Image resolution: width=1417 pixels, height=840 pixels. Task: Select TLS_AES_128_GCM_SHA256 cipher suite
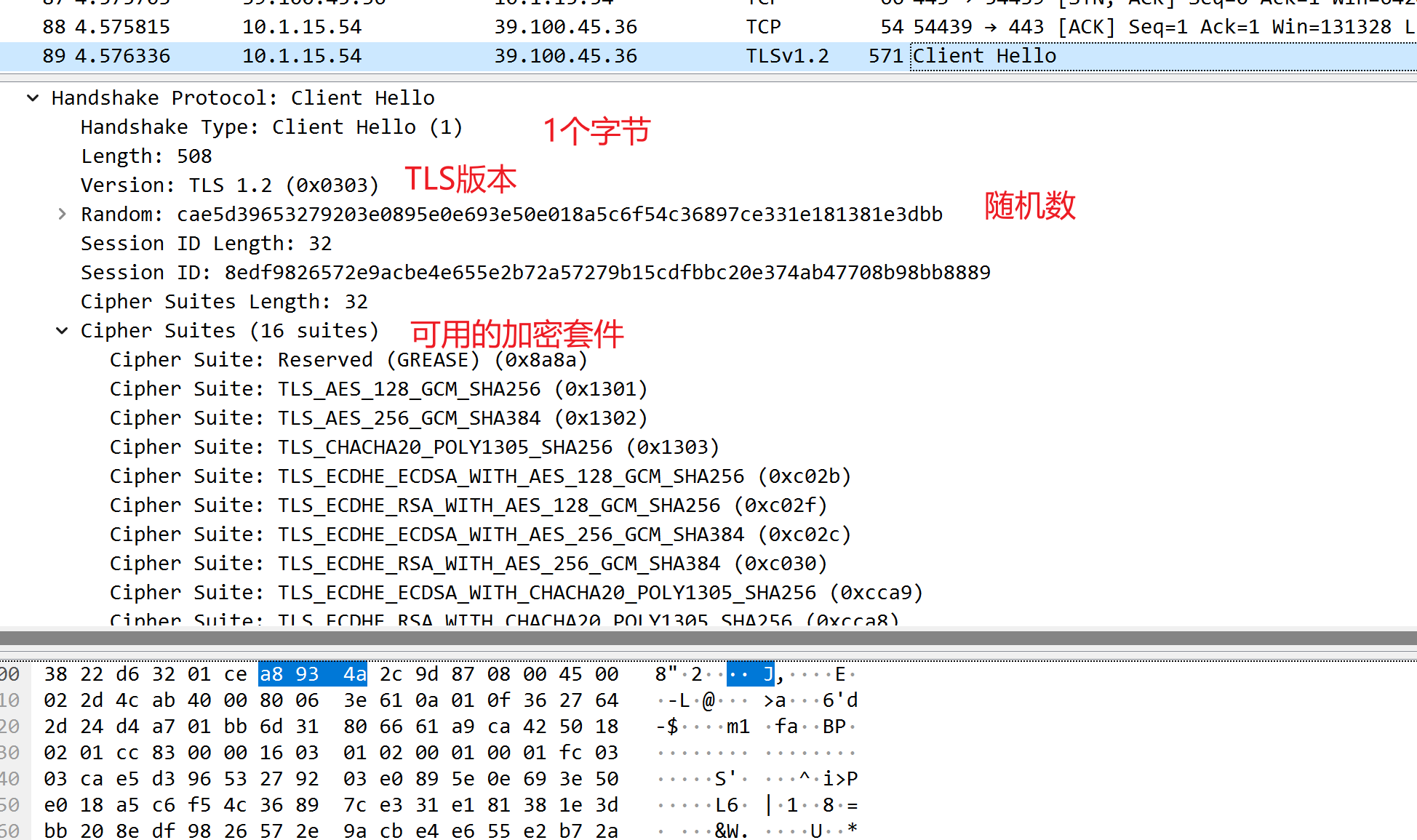(378, 389)
